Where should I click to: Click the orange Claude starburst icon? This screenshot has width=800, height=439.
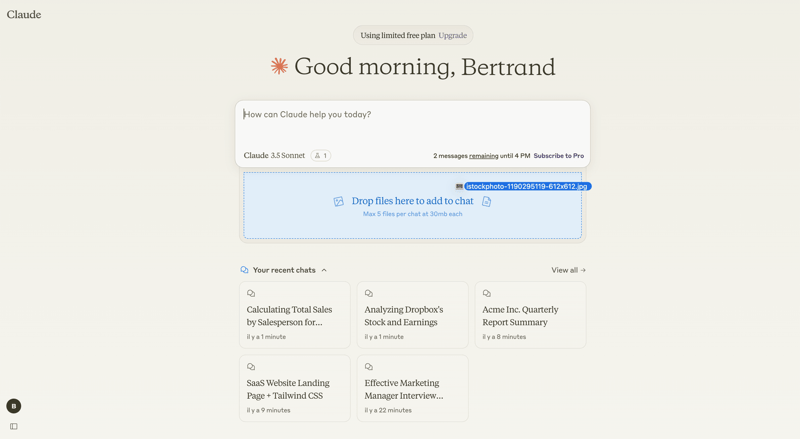pyautogui.click(x=279, y=66)
